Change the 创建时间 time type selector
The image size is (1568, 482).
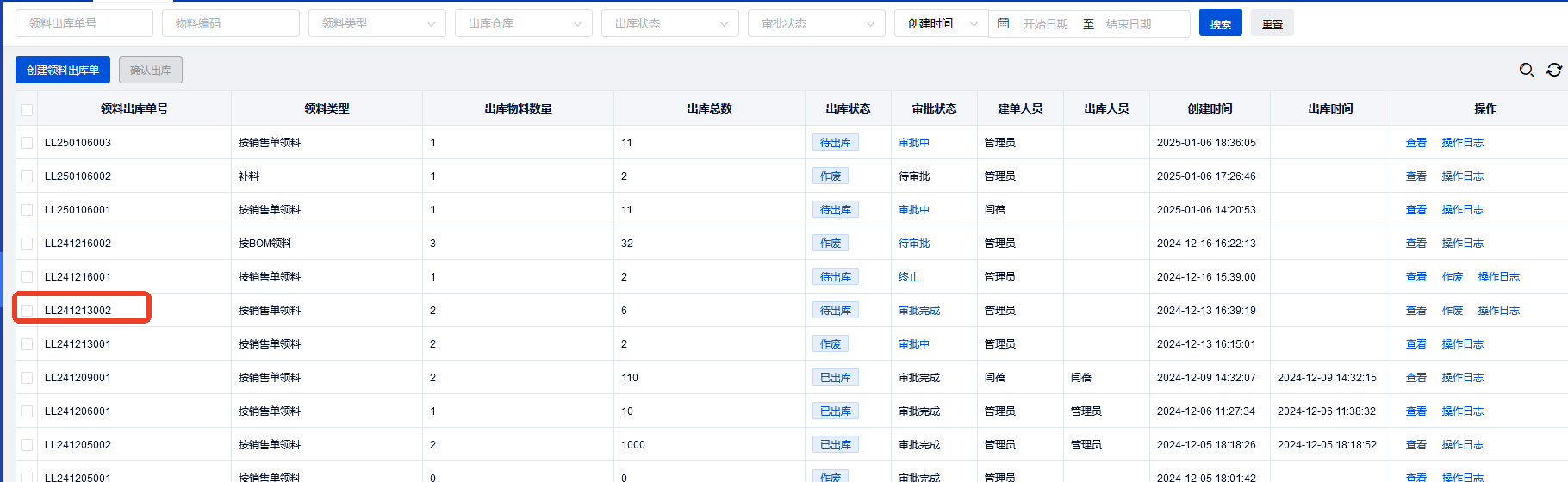pos(941,23)
